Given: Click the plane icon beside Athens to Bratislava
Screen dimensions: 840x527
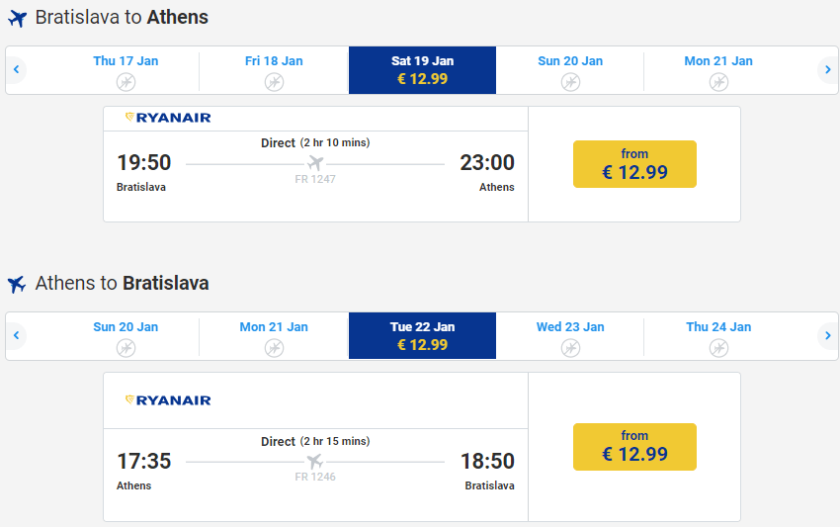Looking at the screenshot, I should tap(17, 284).
